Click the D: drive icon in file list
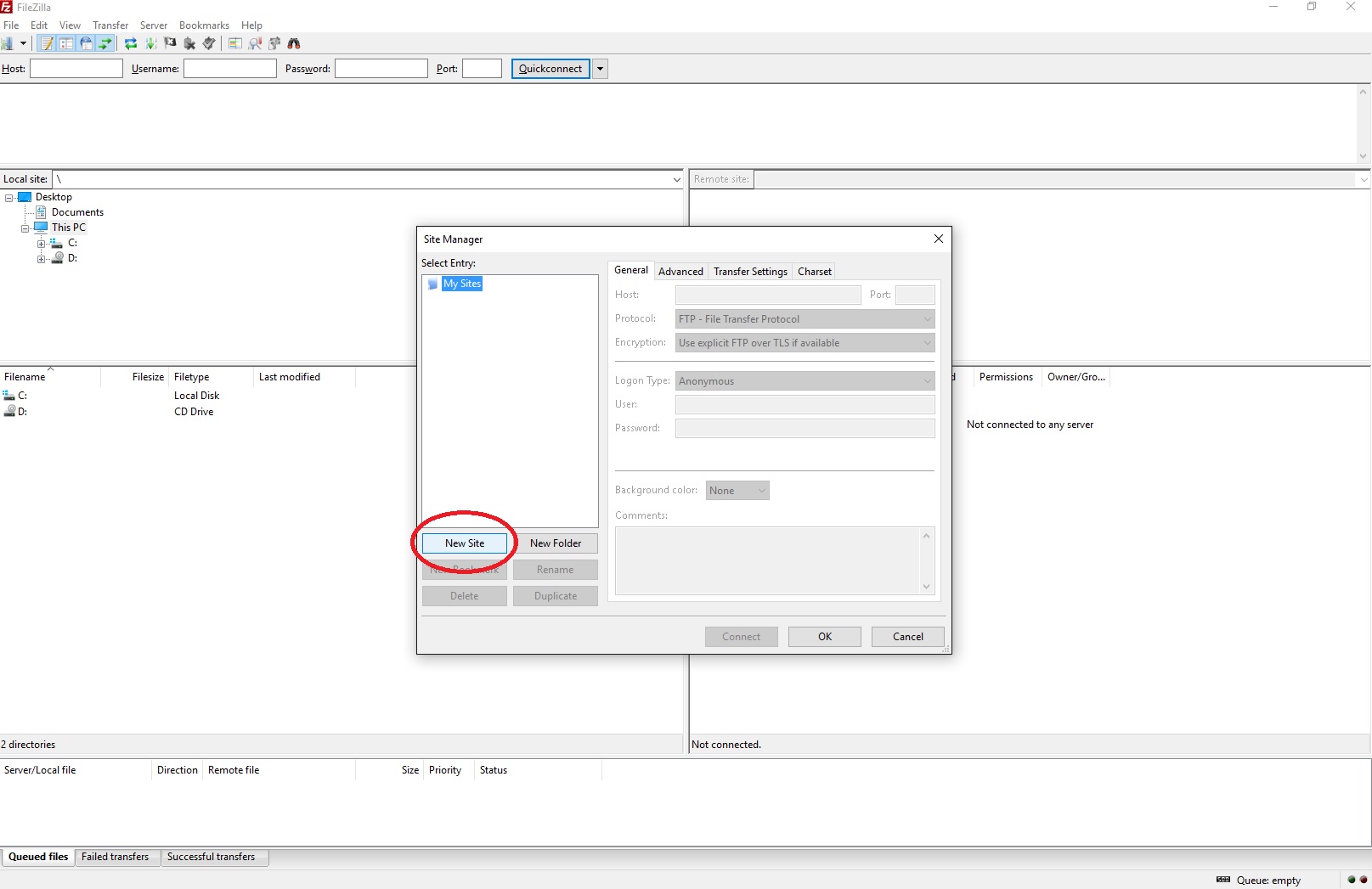1372x889 pixels. pos(9,411)
